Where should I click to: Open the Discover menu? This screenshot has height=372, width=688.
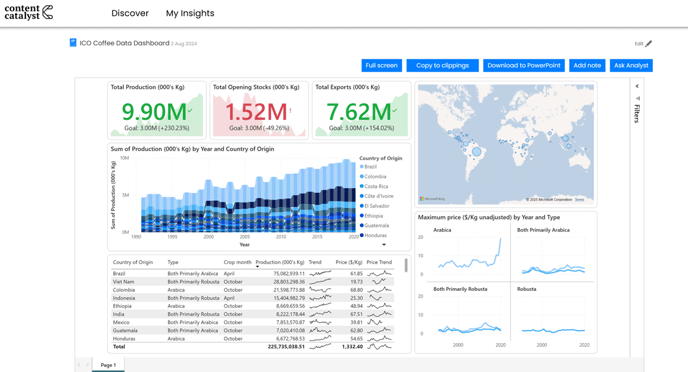130,13
